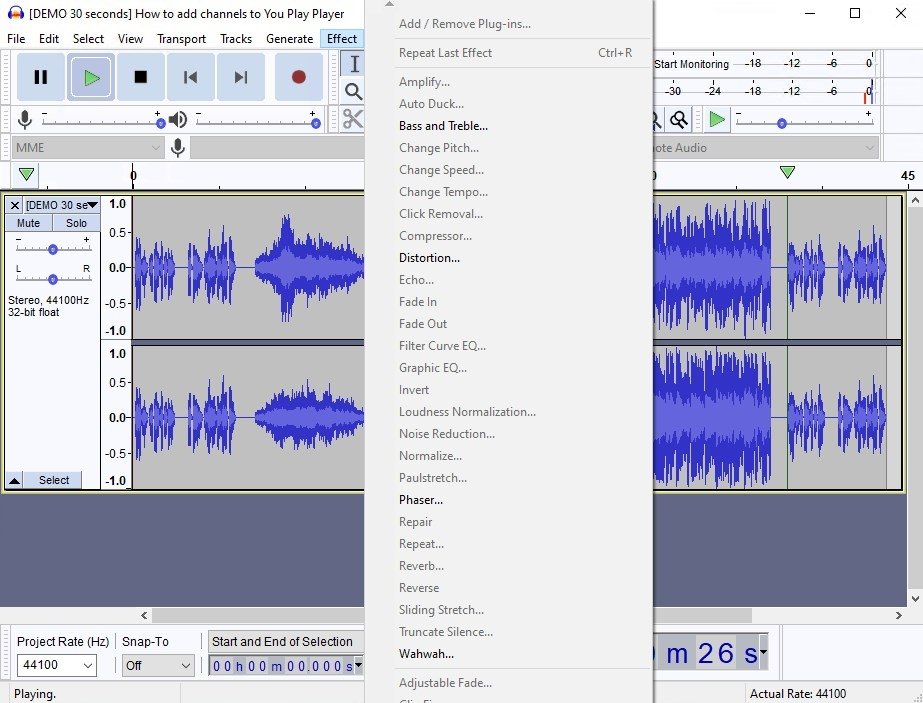Click the horizontal scrollbar left arrow
The image size is (923, 703).
tap(144, 615)
